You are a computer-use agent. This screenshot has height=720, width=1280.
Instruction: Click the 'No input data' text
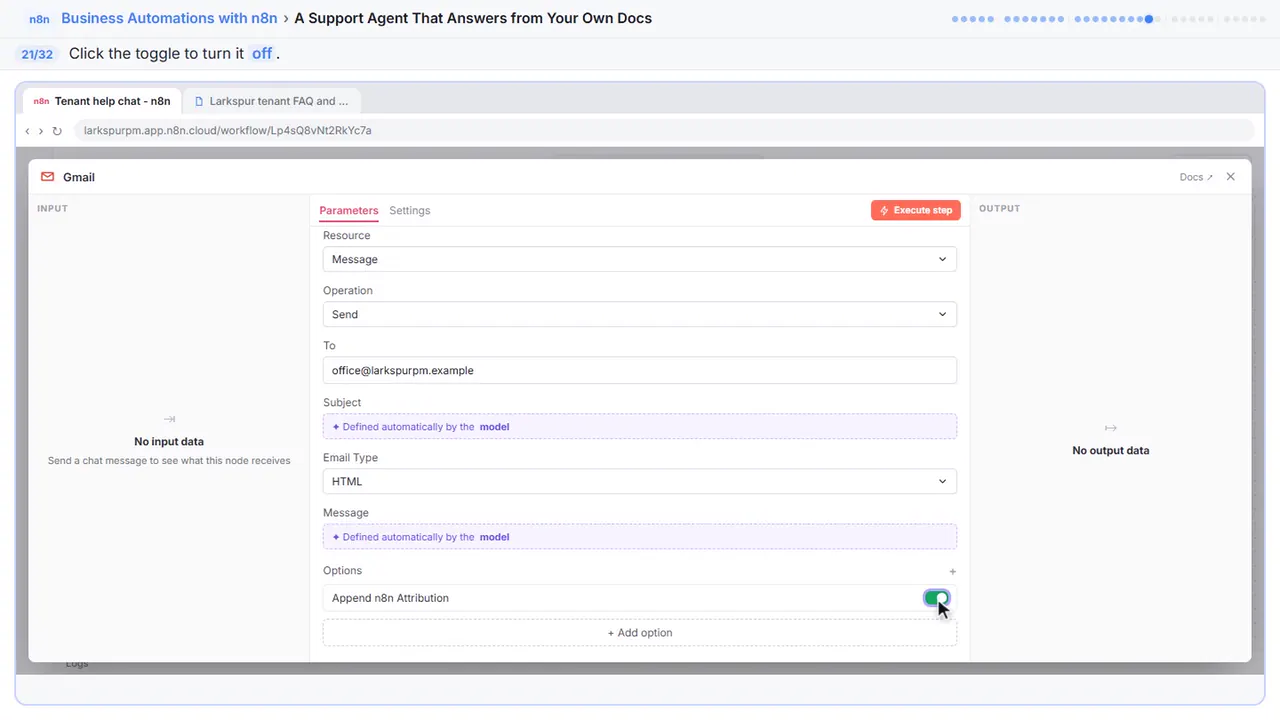(x=169, y=441)
